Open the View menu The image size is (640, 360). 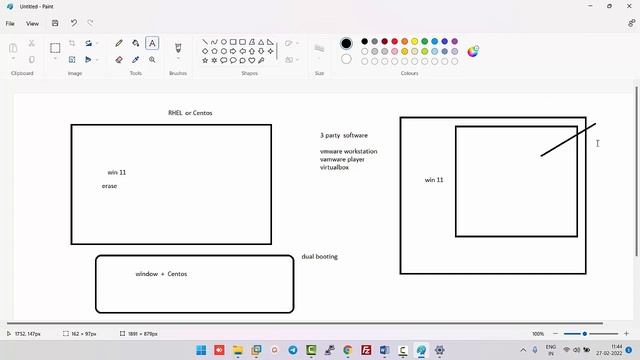pyautogui.click(x=33, y=24)
